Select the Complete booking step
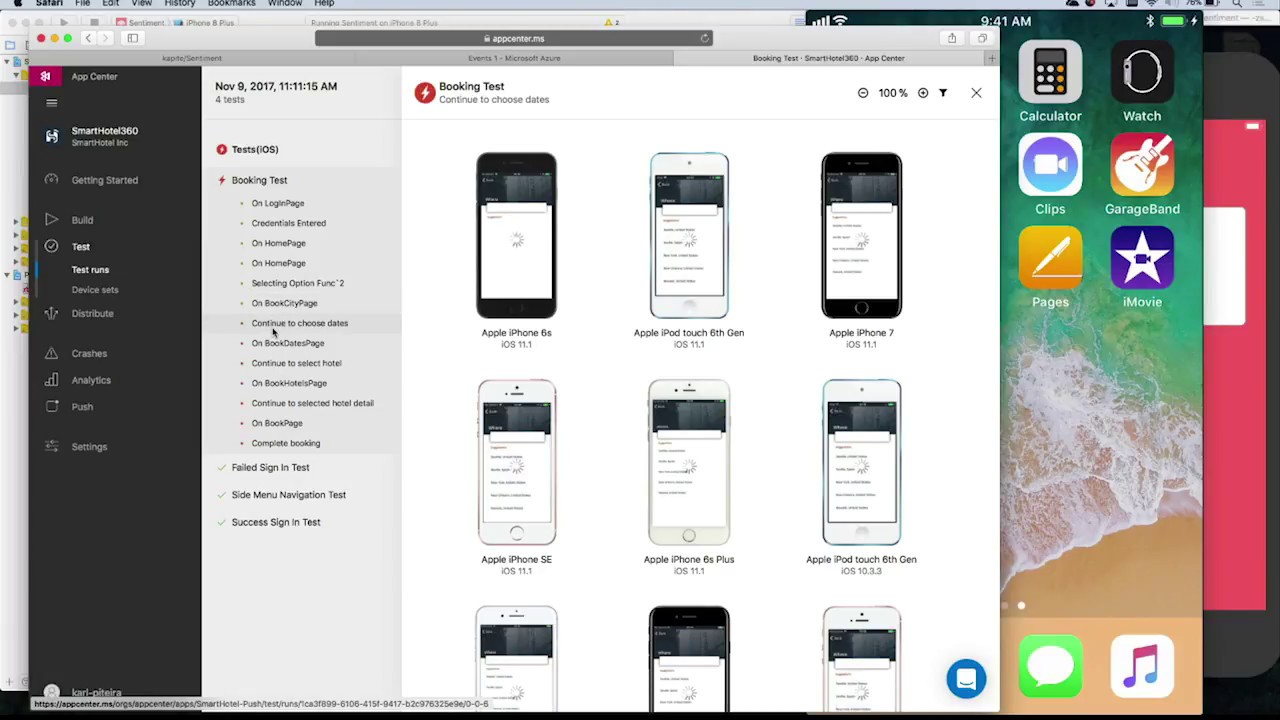The image size is (1280, 720). 286,443
